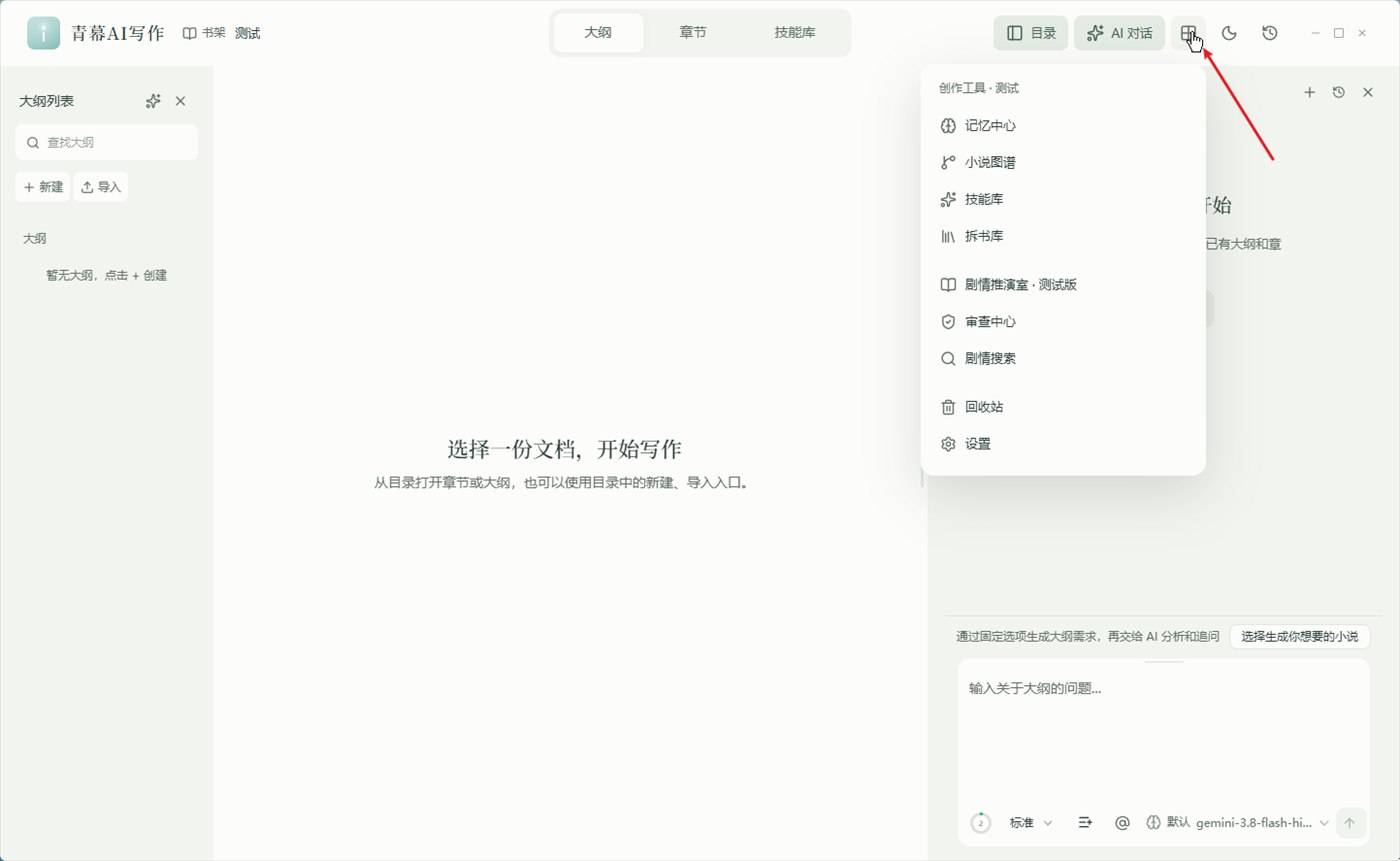The width and height of the screenshot is (1400, 861).
Task: Click the 青幕AI写作 app logo
Action: tap(43, 33)
